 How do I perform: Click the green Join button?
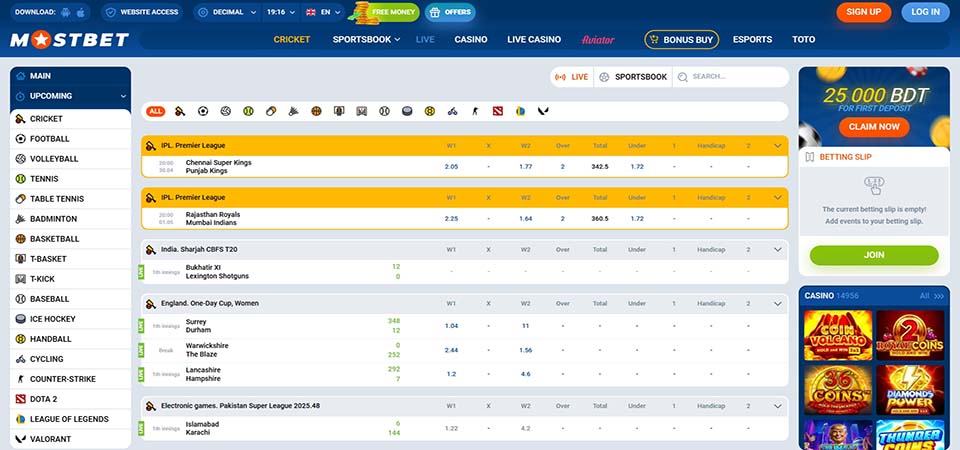[874, 255]
